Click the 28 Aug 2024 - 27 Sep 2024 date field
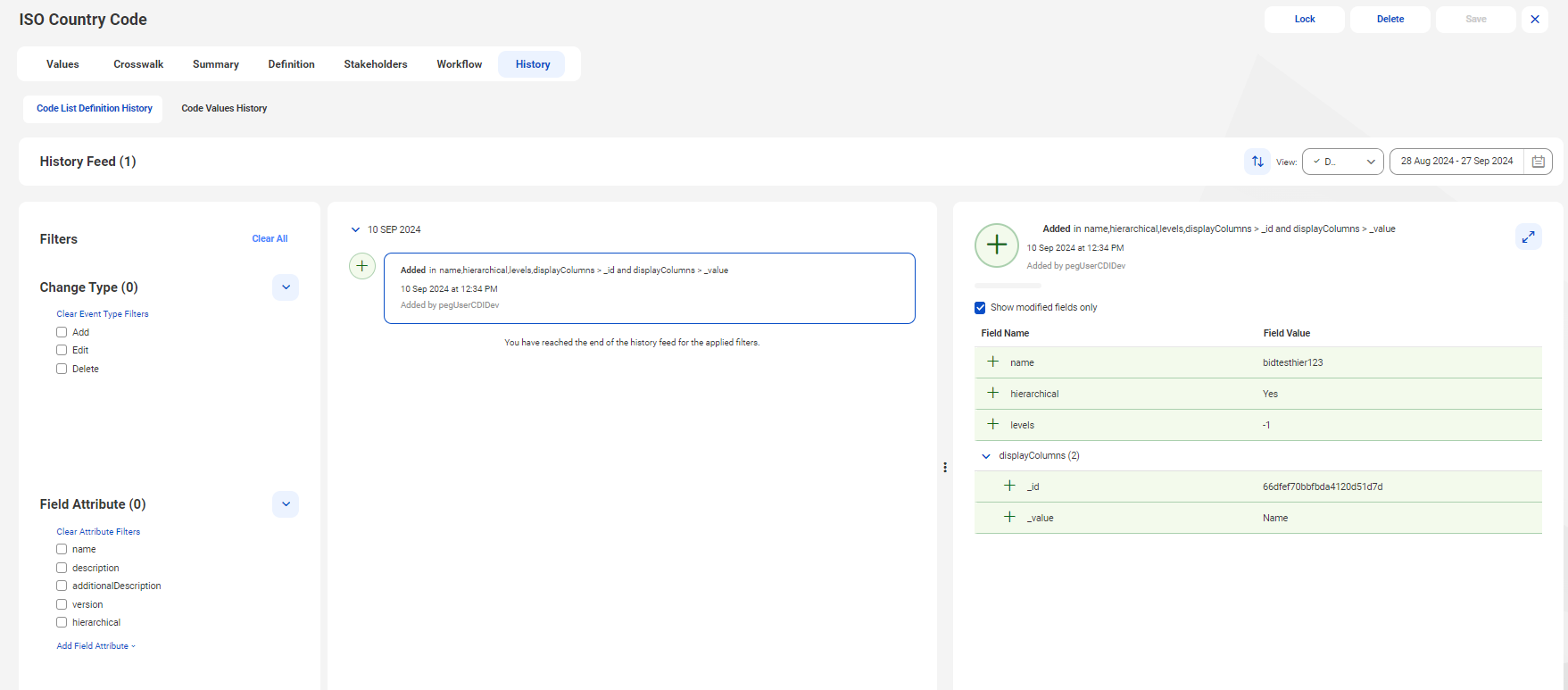This screenshot has width=1568, height=690. (1456, 162)
